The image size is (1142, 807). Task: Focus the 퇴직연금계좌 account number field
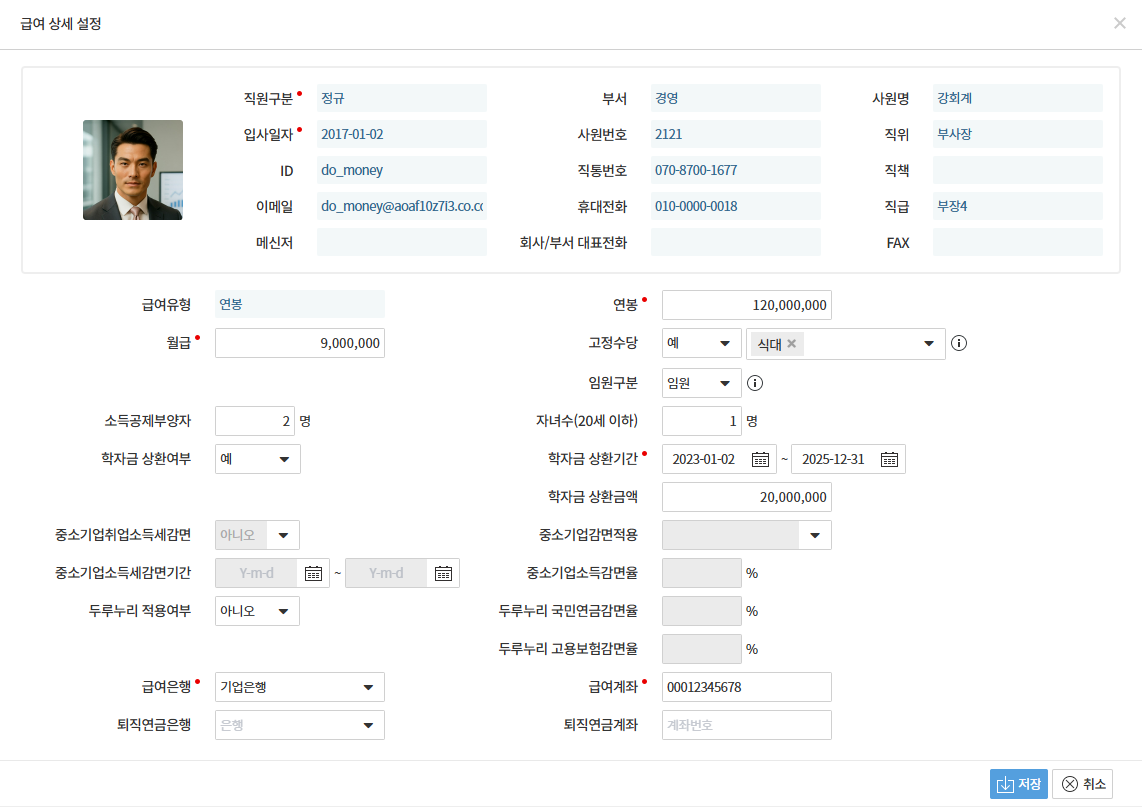point(746,725)
